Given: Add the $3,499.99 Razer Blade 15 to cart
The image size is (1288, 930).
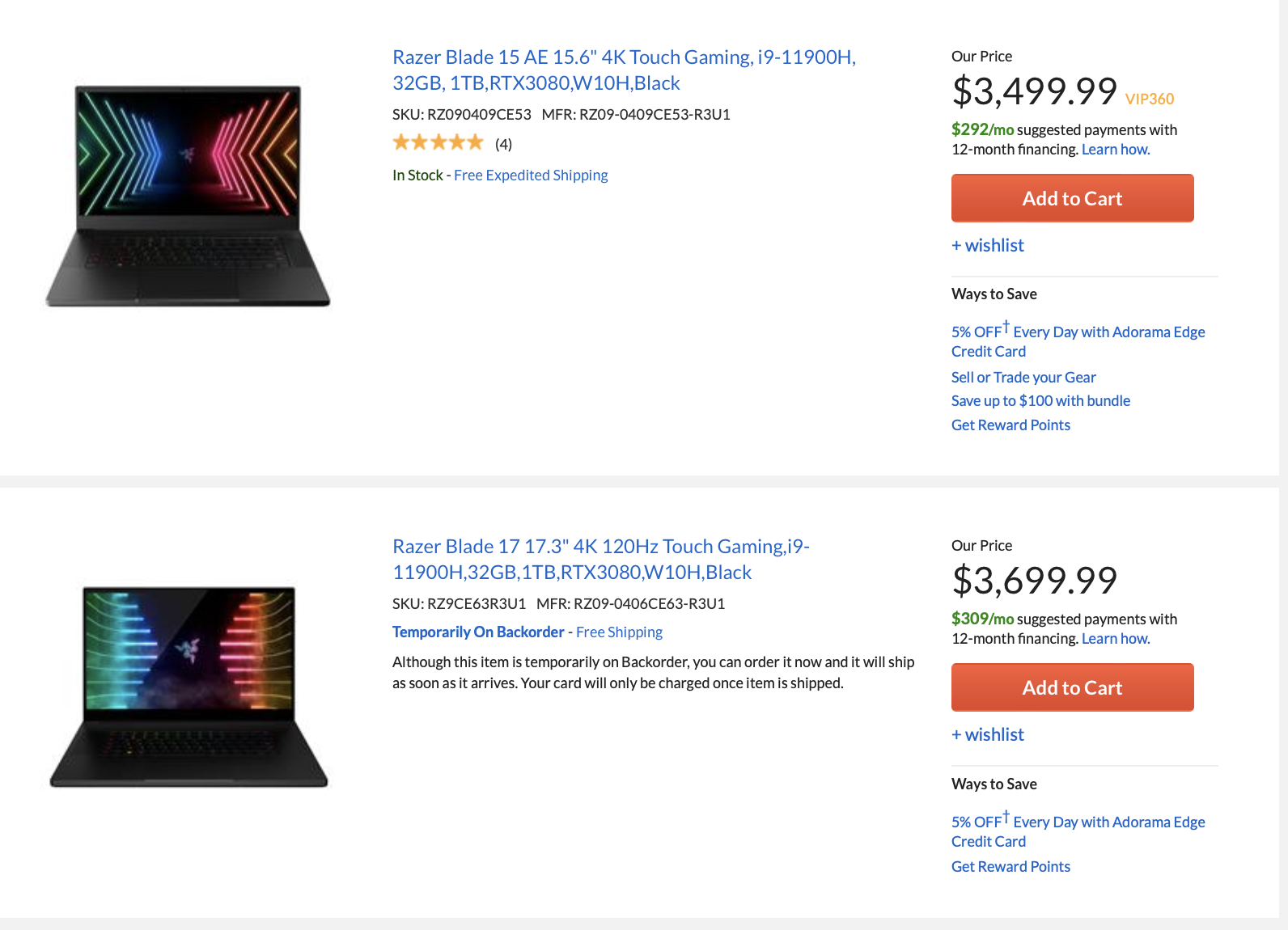Looking at the screenshot, I should (x=1072, y=198).
